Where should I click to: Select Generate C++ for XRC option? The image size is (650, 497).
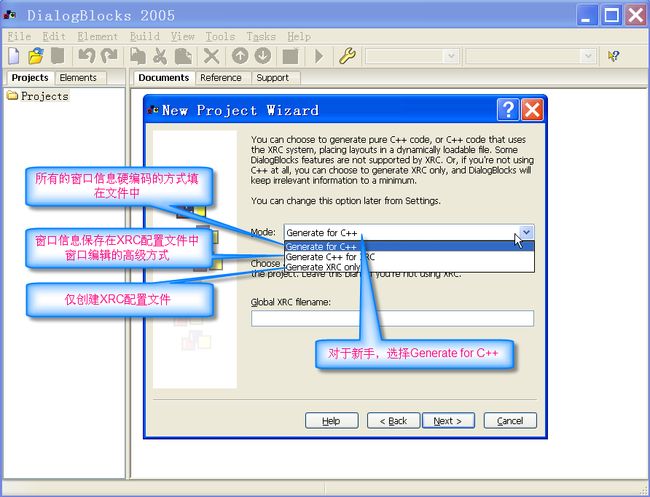click(x=409, y=257)
